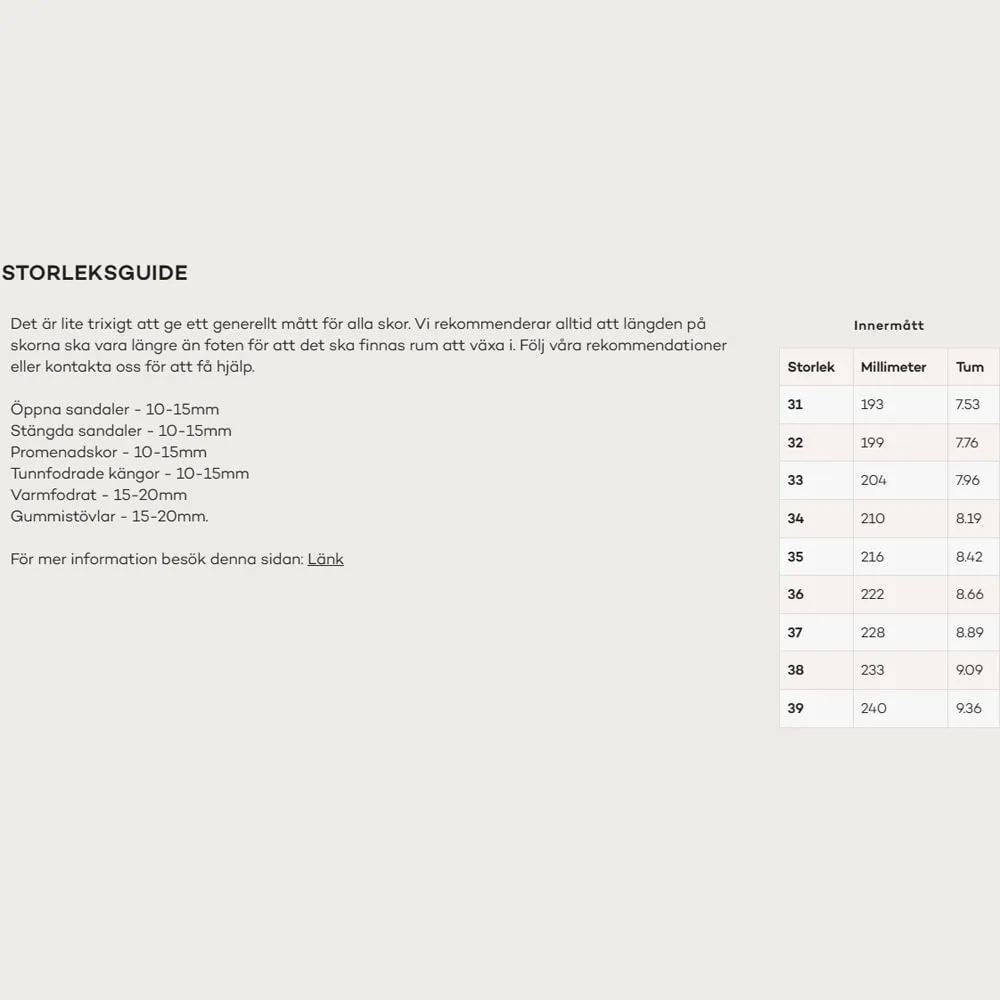Select the Storlek column header

click(x=816, y=367)
